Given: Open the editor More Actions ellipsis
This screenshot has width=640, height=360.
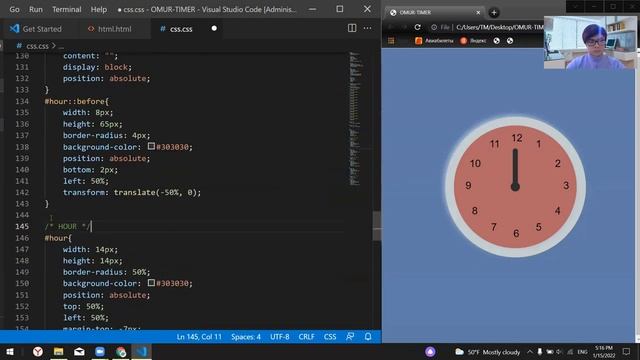Looking at the screenshot, I should [x=367, y=28].
